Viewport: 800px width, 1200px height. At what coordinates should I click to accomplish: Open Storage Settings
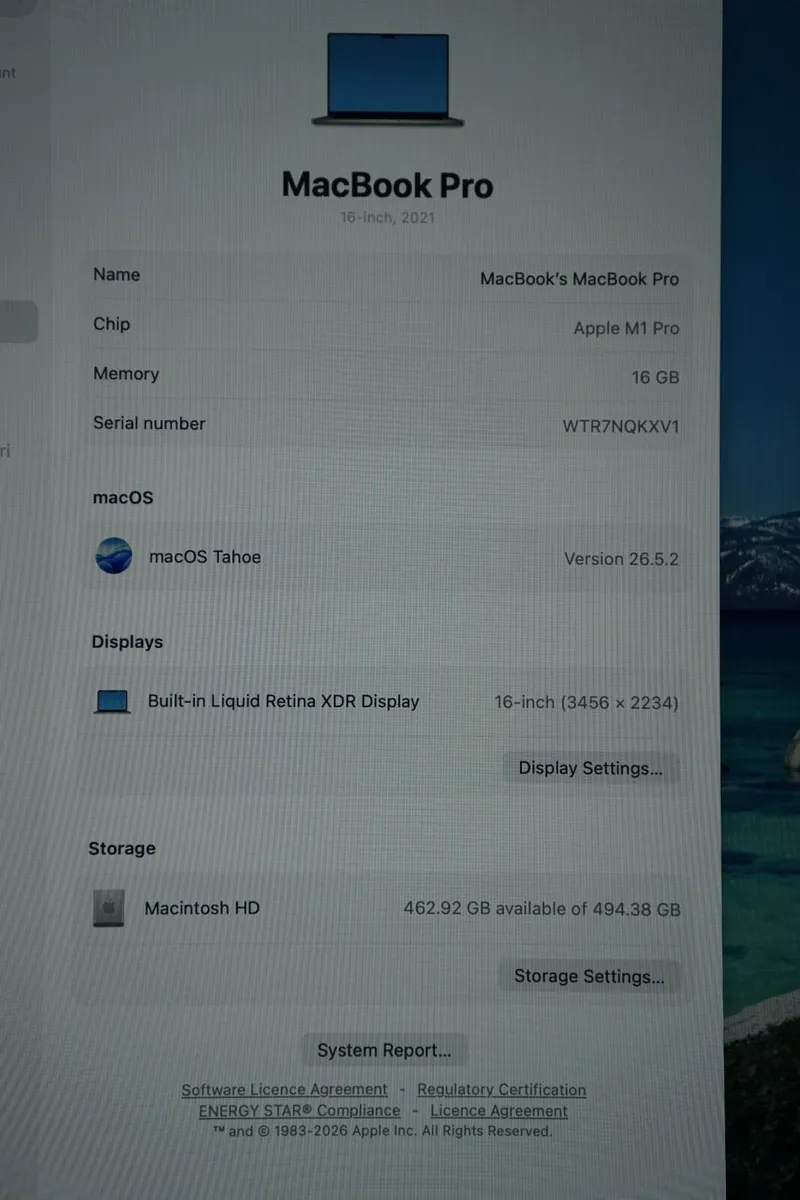[x=589, y=976]
